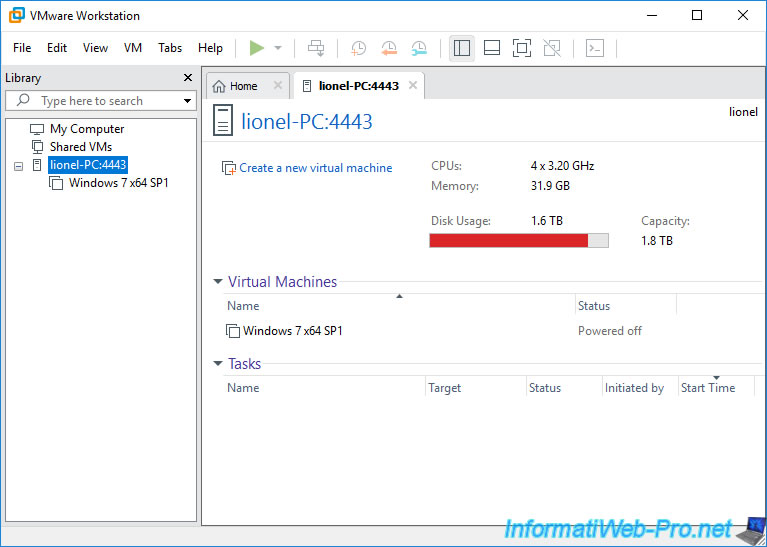The image size is (767, 547).
Task: Click the Take Snapshot toolbar icon
Action: 359,48
